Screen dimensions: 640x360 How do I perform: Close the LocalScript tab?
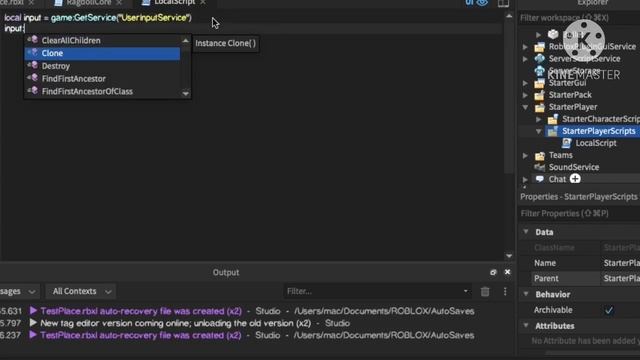tap(203, 2)
